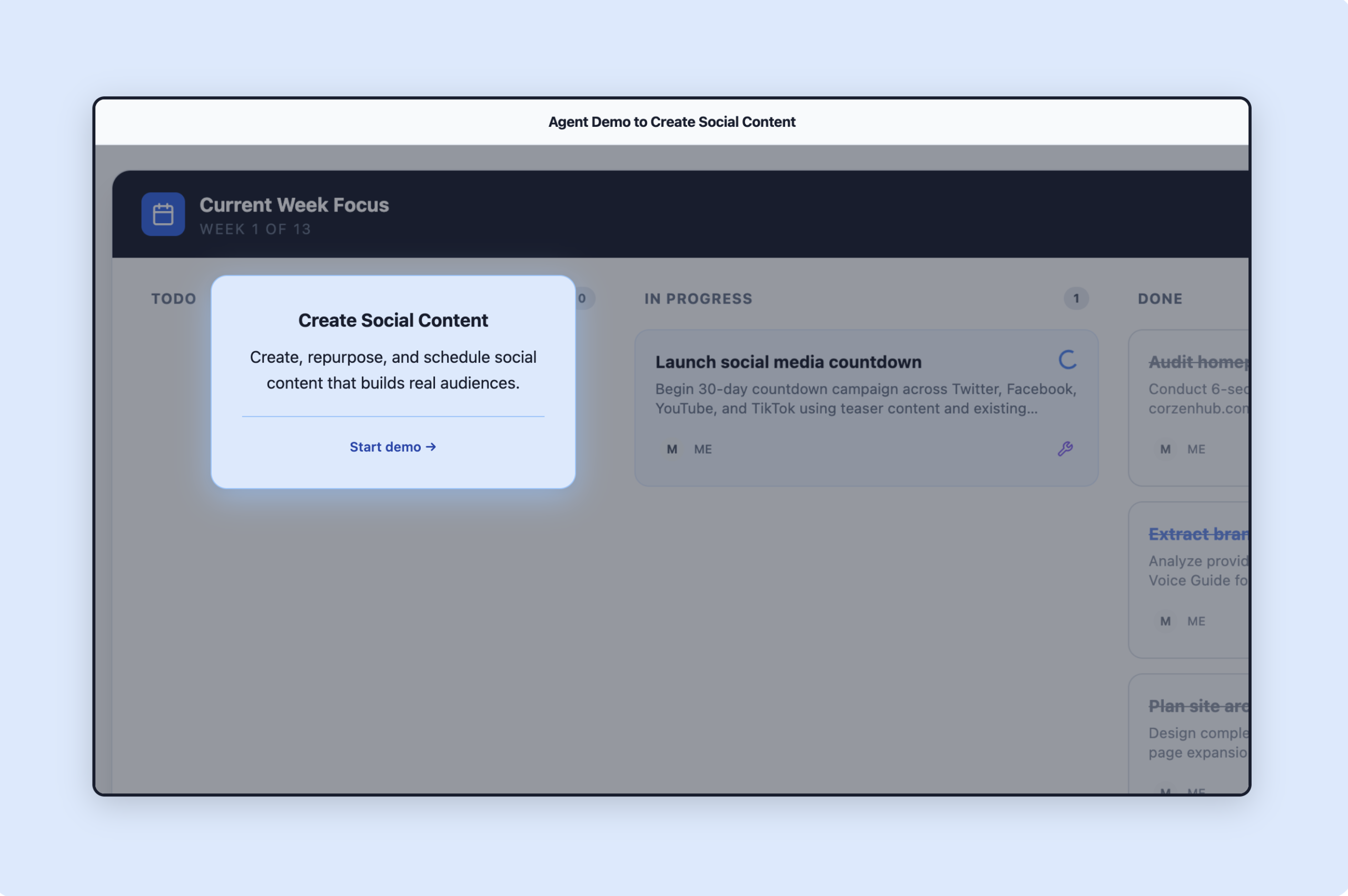The height and width of the screenshot is (896, 1348).
Task: Click the calendar icon beside Current Week Focus
Action: click(x=163, y=214)
